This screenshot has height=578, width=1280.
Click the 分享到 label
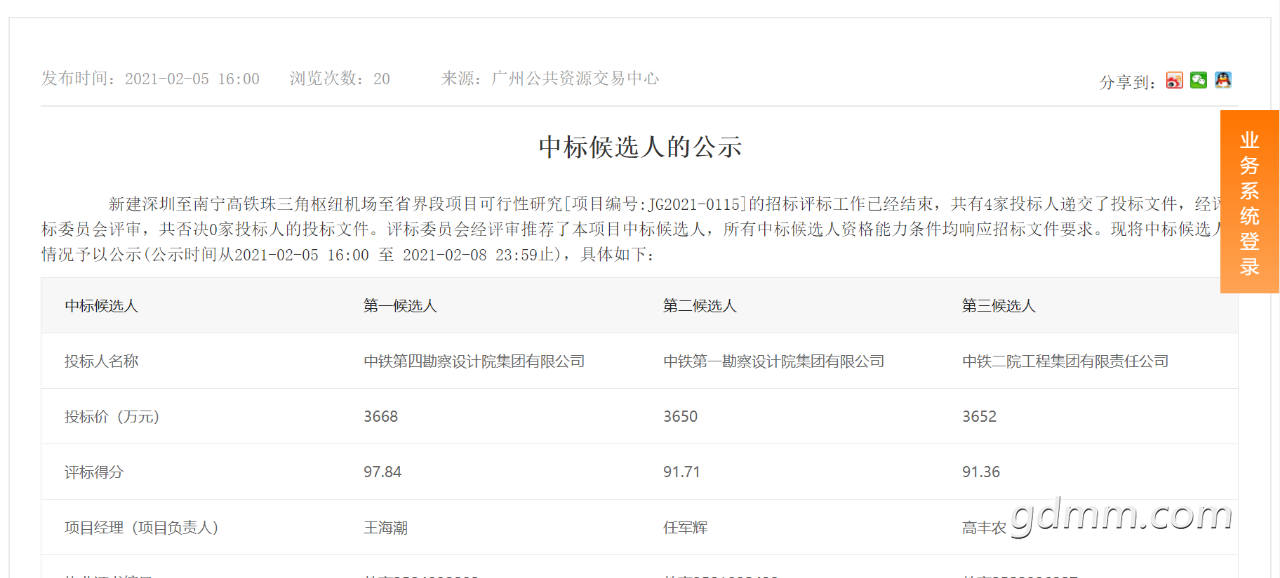tap(1128, 82)
